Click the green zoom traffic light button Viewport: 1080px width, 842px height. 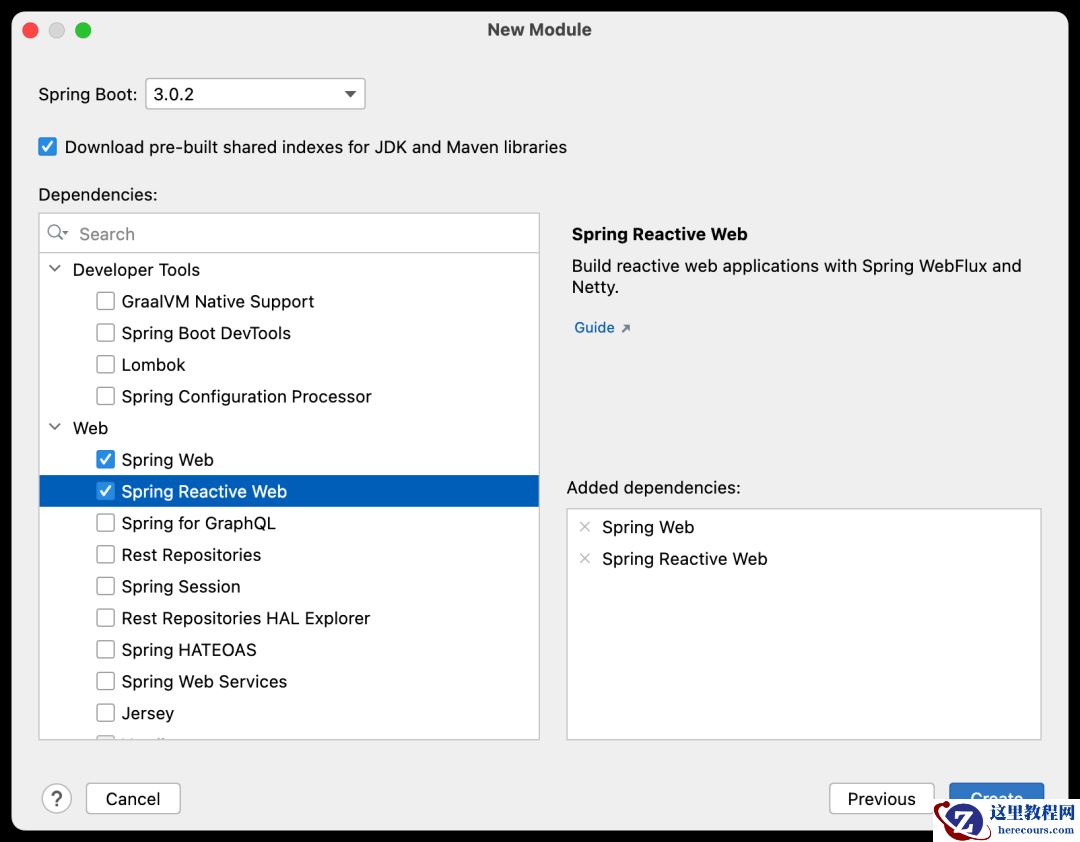pos(83,30)
